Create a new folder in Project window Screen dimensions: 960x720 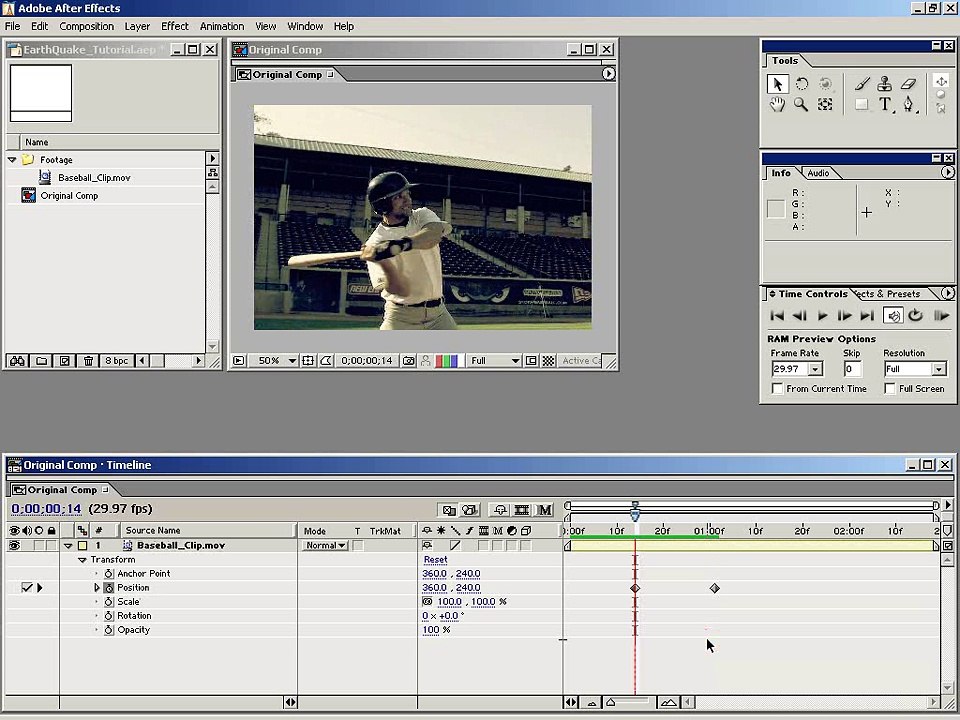coord(42,361)
